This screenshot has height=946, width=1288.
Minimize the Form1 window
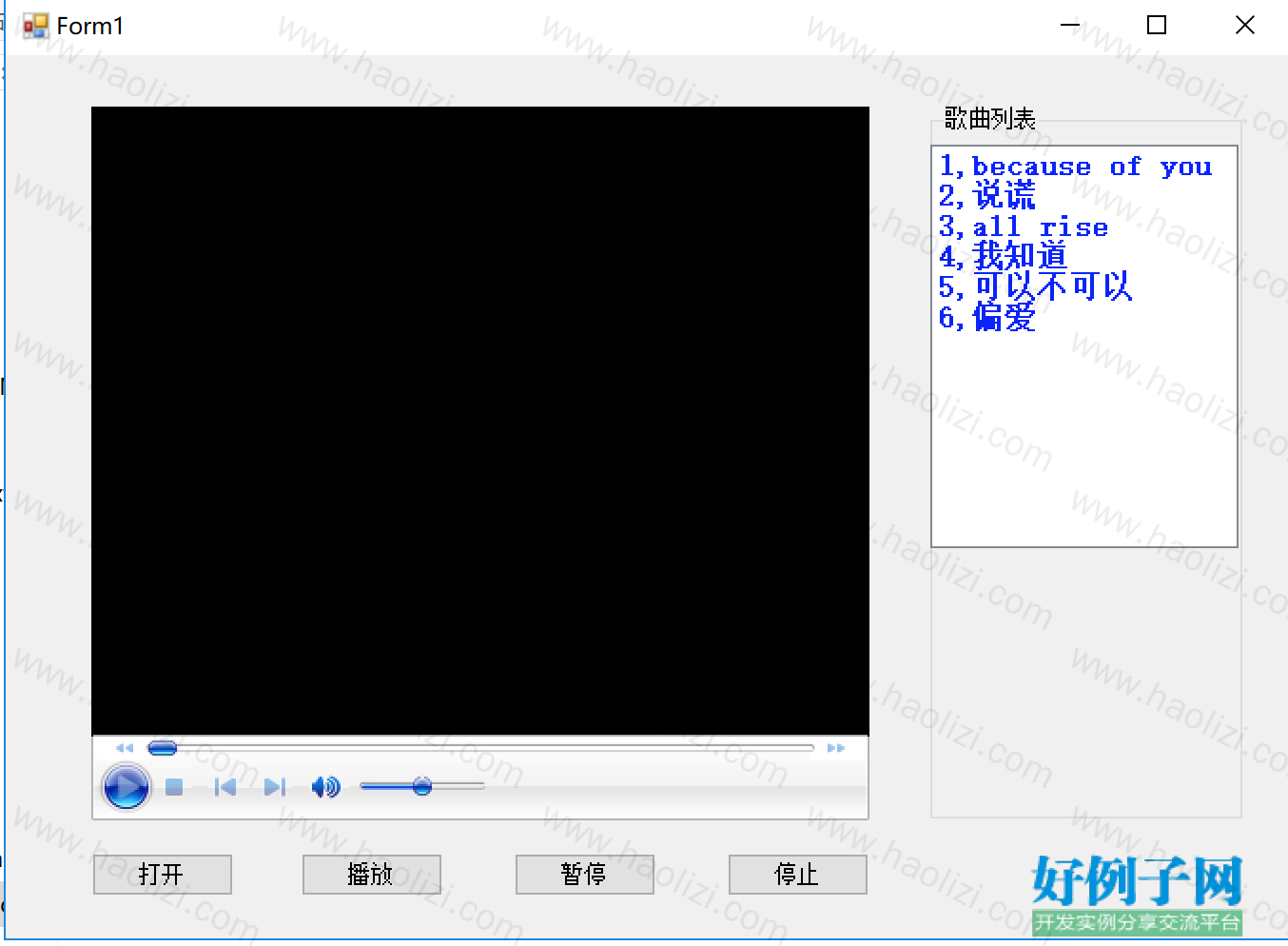click(1070, 26)
